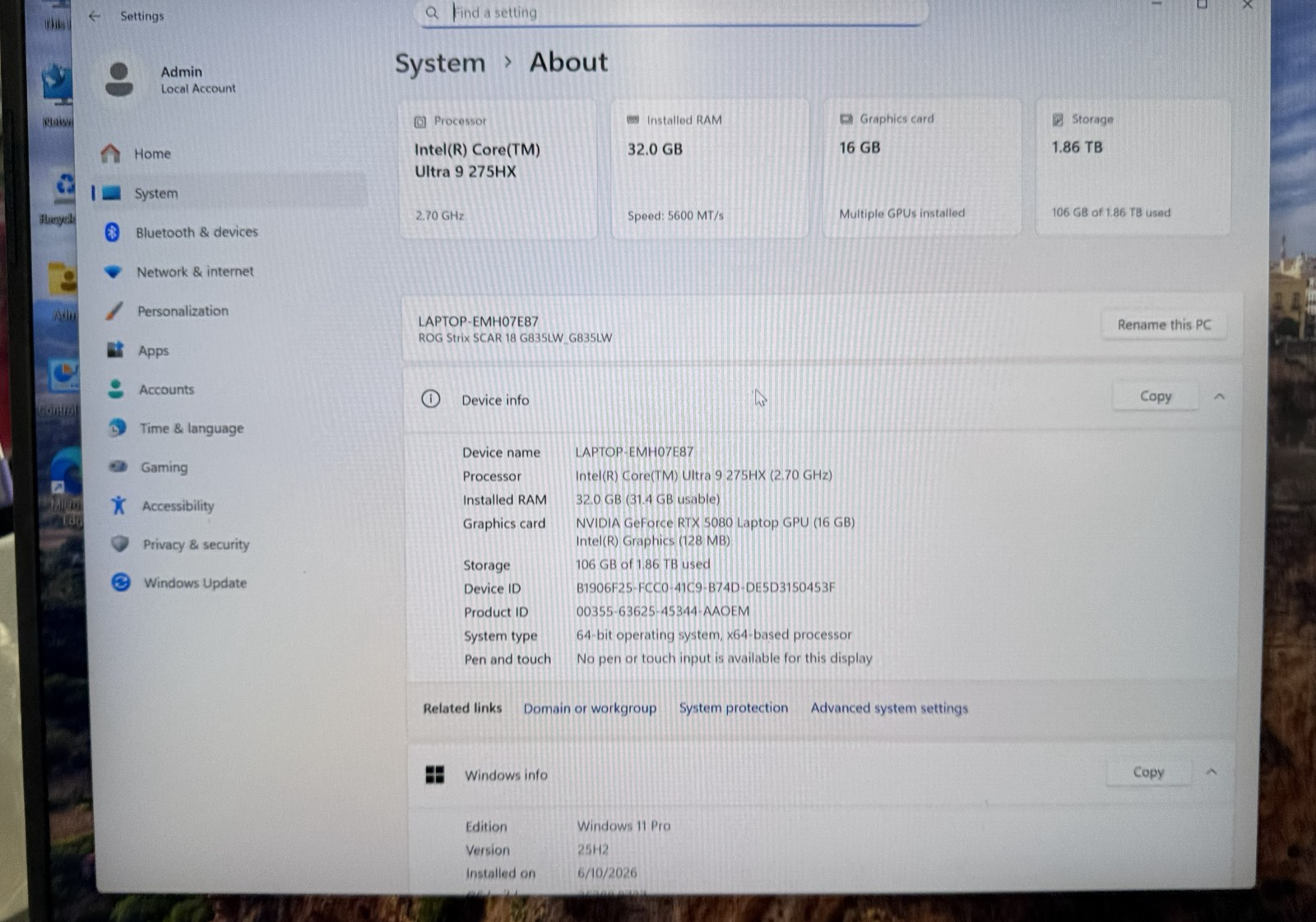Click the Time & language globe icon
The height and width of the screenshot is (922, 1316).
[x=118, y=428]
